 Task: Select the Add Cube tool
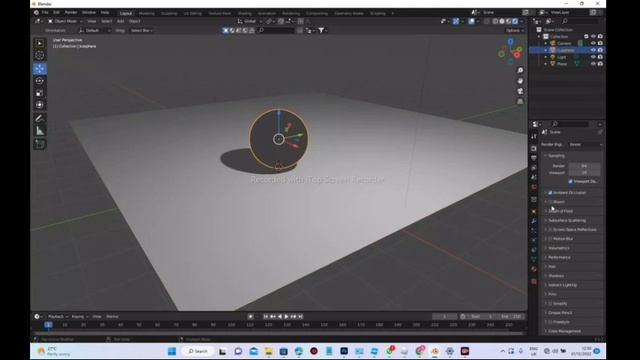click(40, 144)
